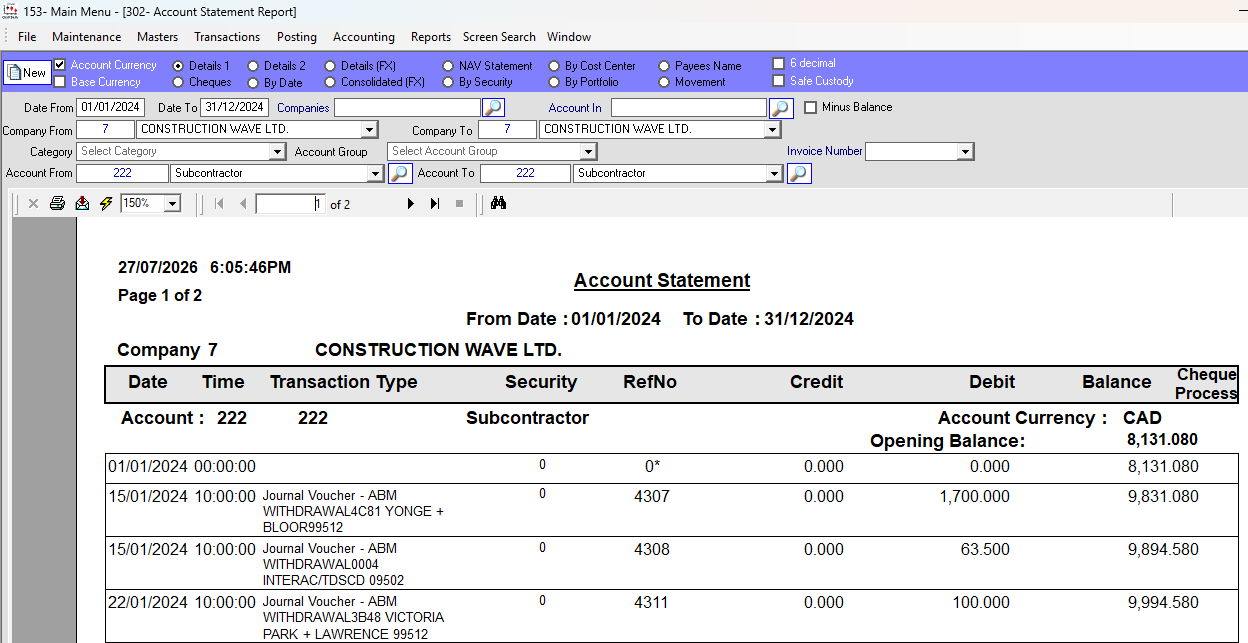Screen dimensions: 1248x643
Task: Open the binoculars find text tool
Action: point(499,204)
